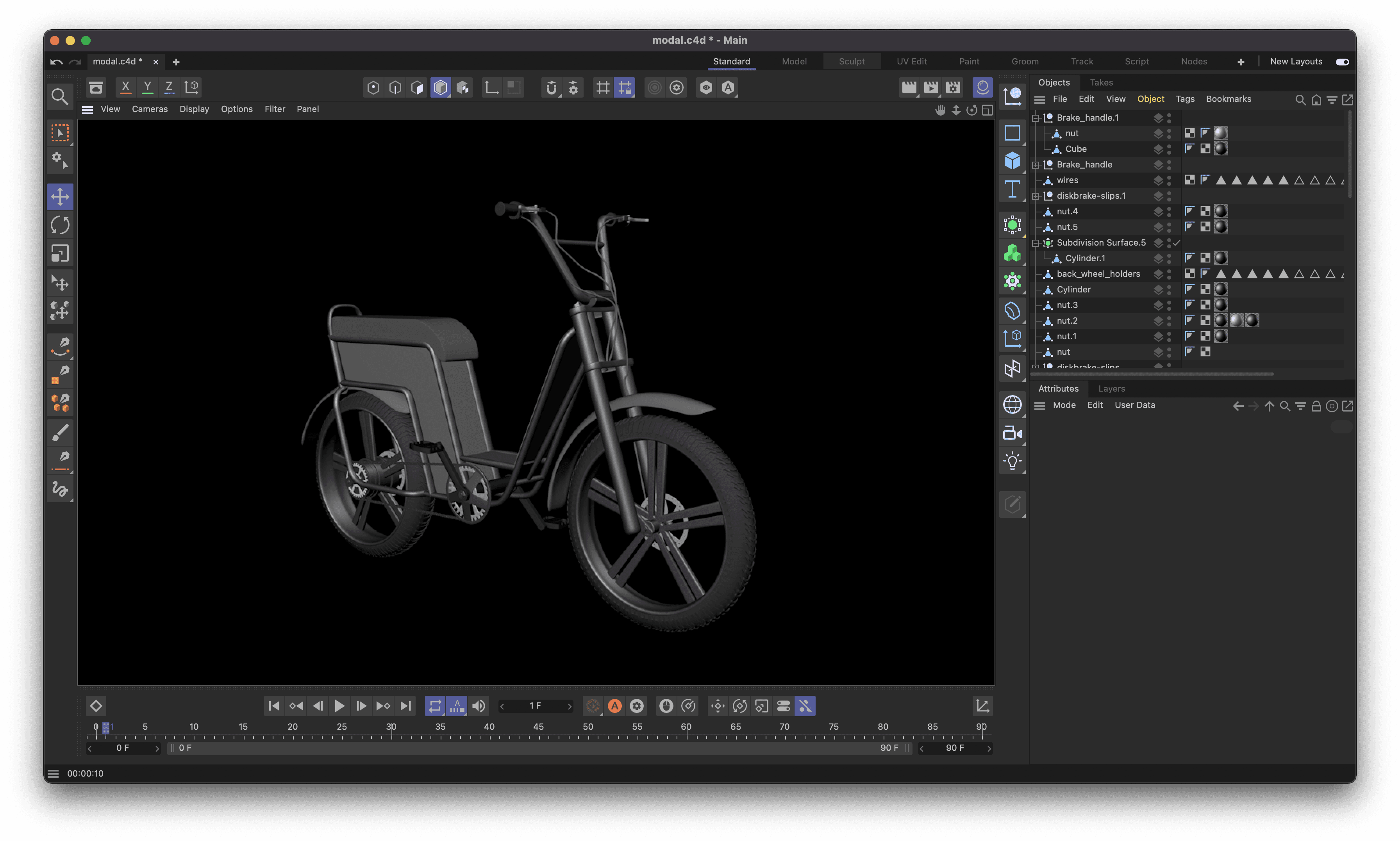Enable autokeying orange A button

614,706
